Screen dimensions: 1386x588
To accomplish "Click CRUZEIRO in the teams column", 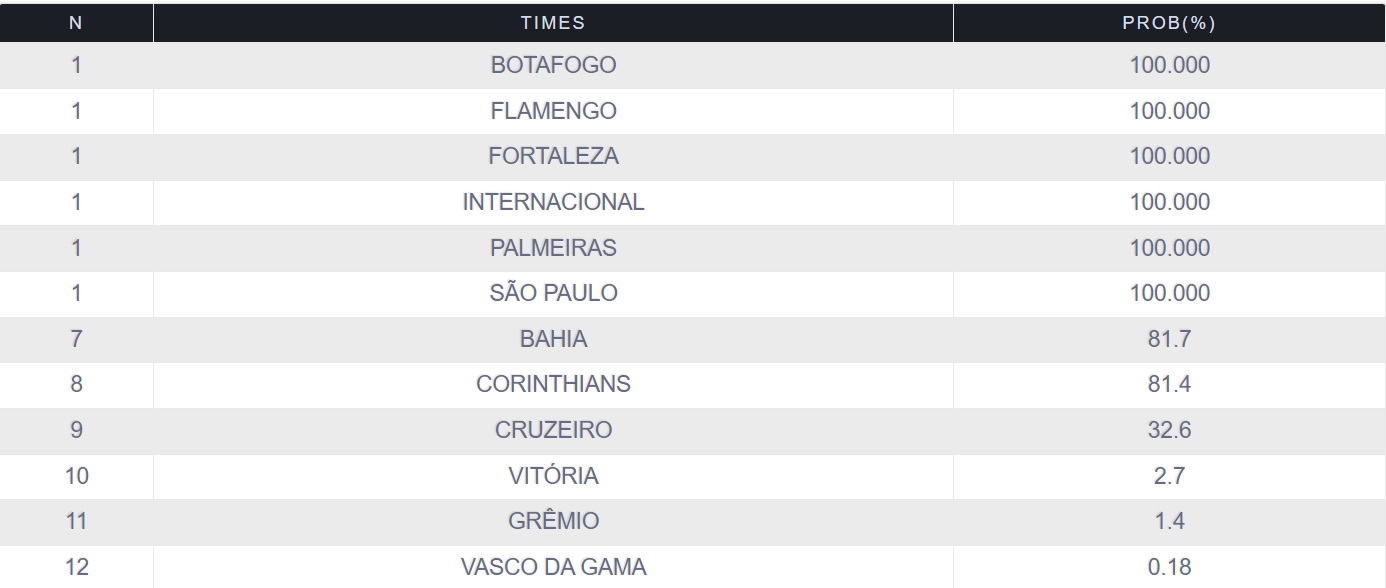I will pyautogui.click(x=553, y=430).
